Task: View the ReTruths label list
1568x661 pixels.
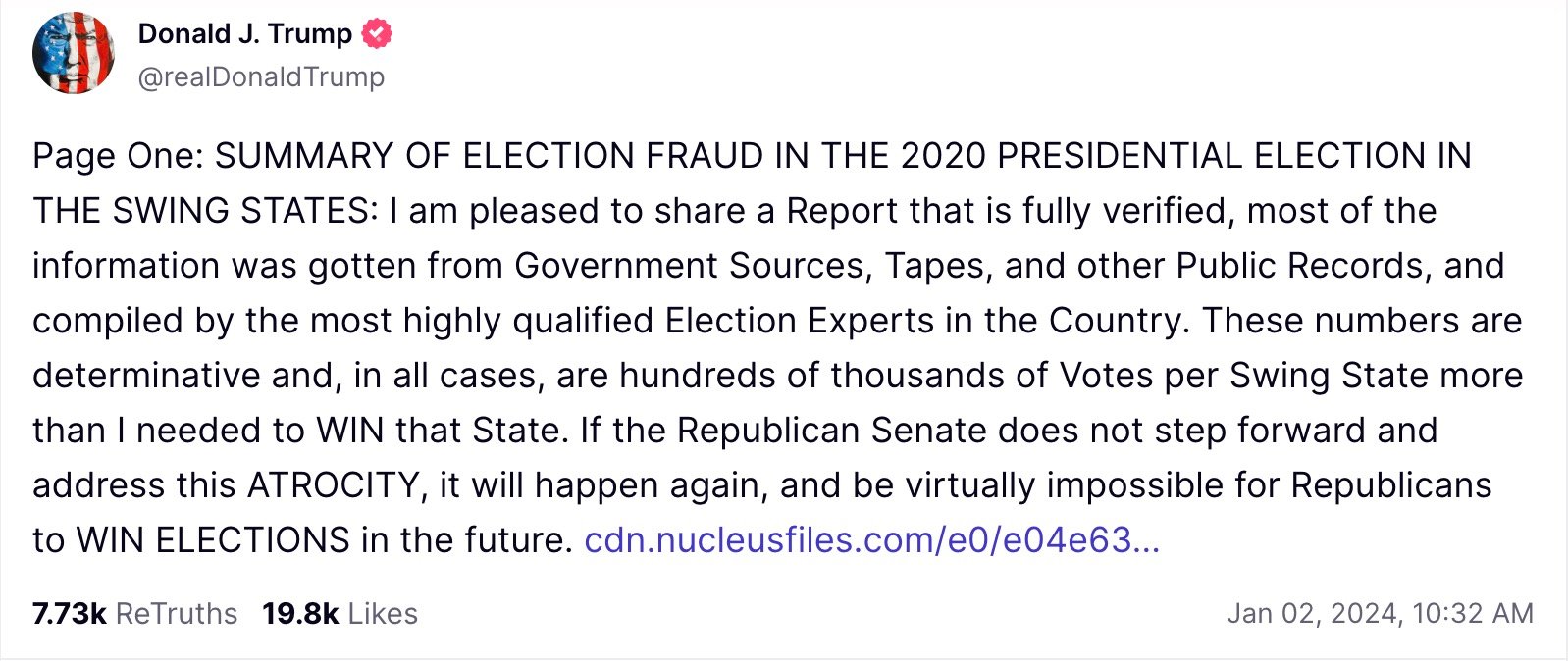Action: coord(177,614)
